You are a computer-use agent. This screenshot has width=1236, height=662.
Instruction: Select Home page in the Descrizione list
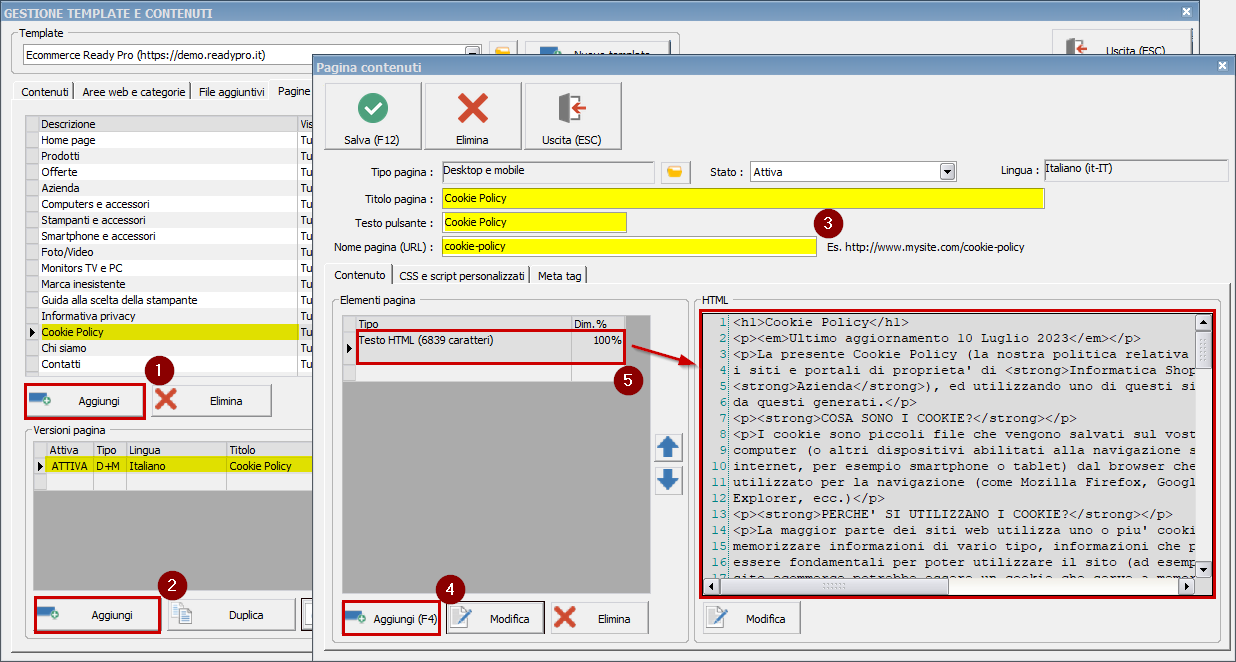click(169, 140)
